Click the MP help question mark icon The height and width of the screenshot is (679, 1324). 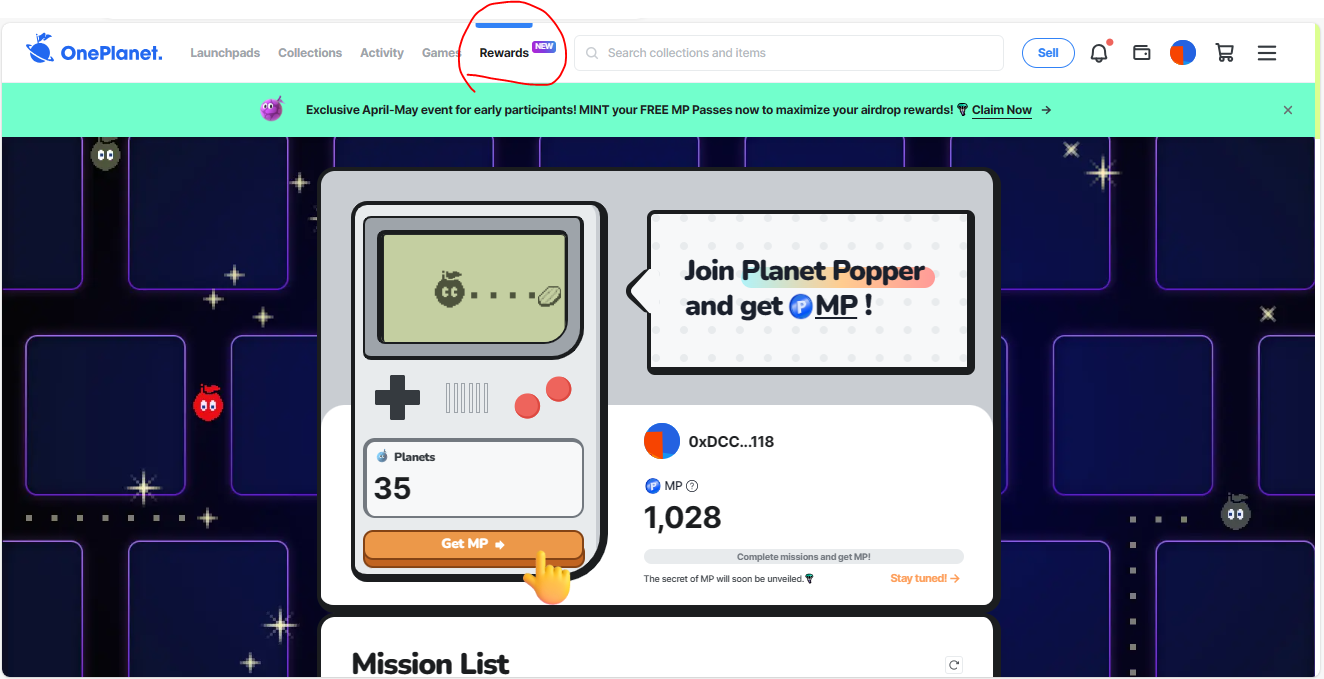click(692, 486)
